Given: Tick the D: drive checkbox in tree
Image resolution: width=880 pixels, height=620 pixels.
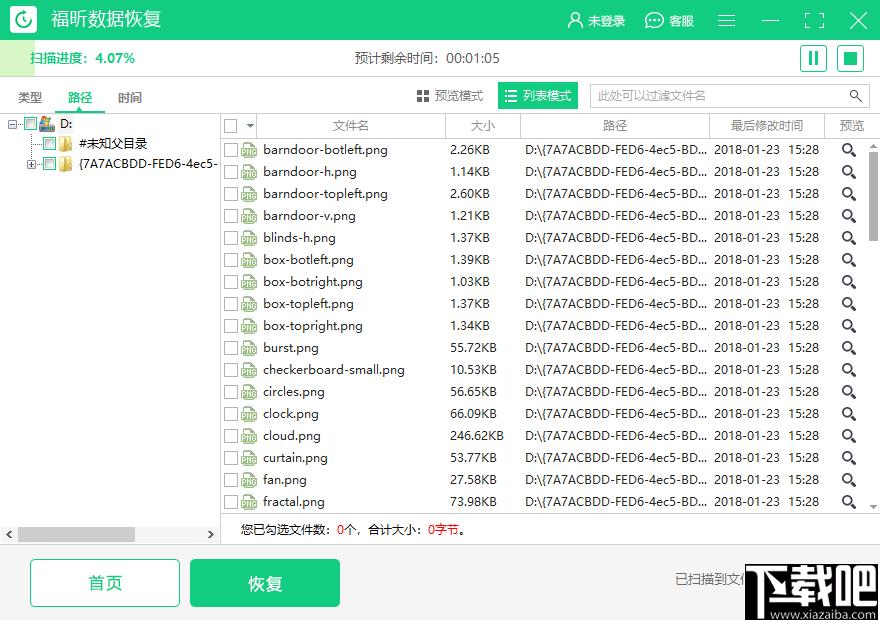Looking at the screenshot, I should (30, 123).
